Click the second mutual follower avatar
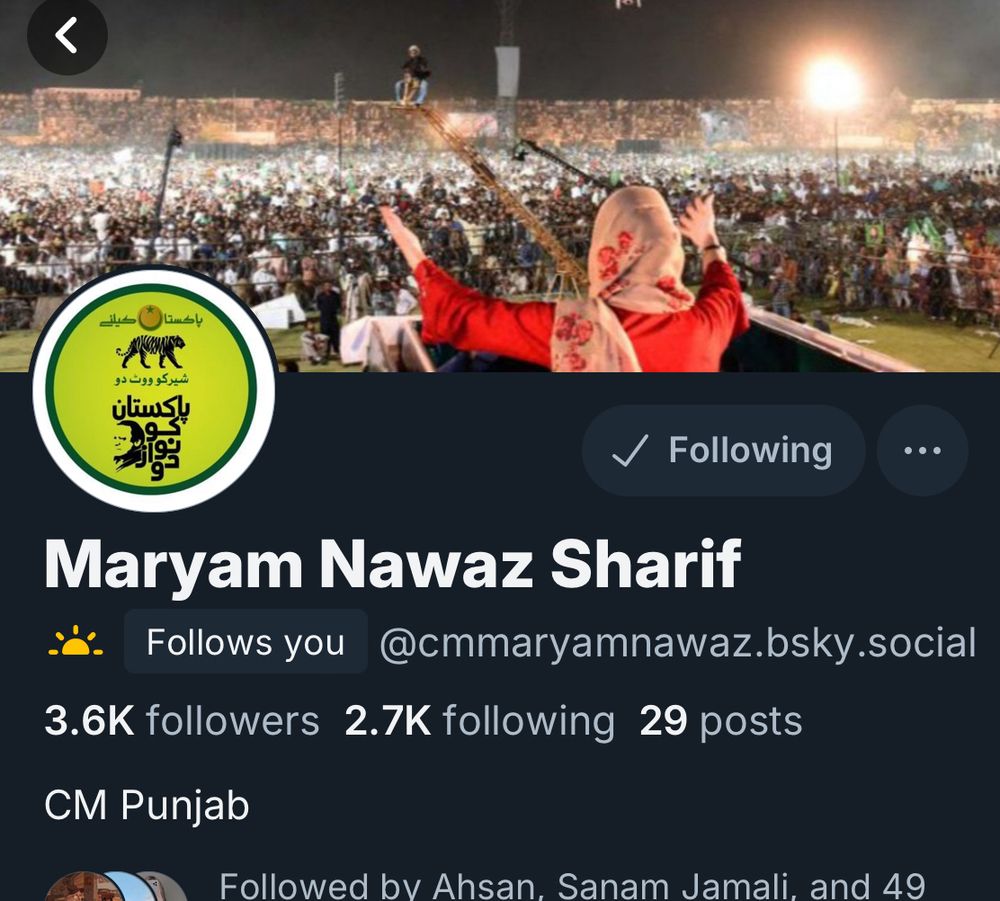Screen dimensions: 1000x901 [x=131, y=887]
